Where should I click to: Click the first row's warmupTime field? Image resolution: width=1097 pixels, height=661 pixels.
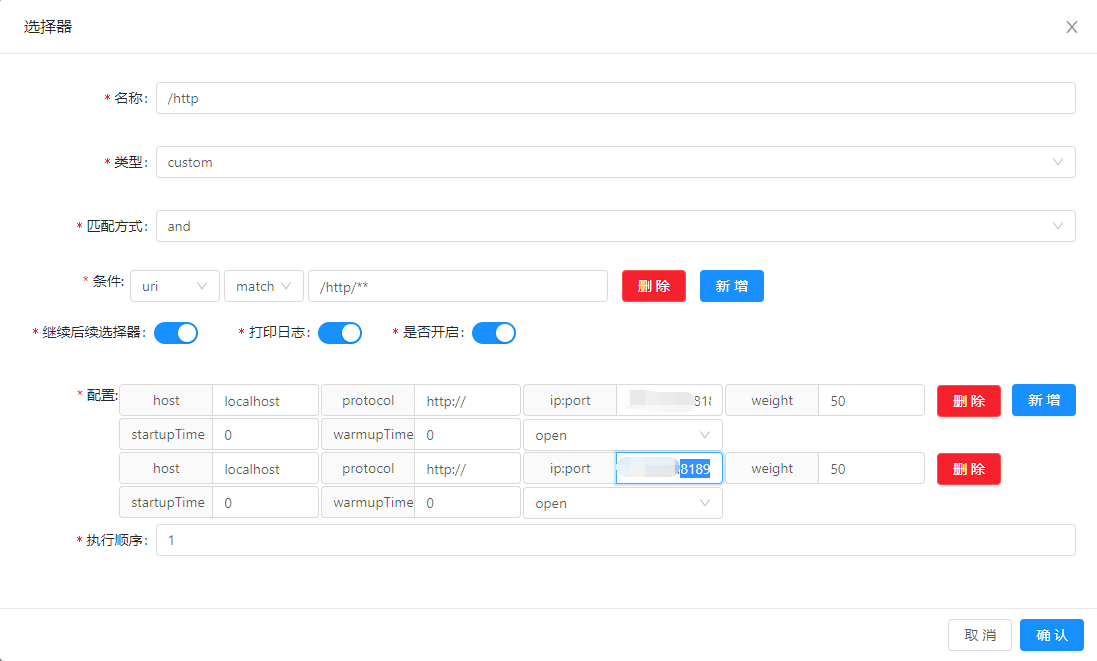(x=467, y=434)
